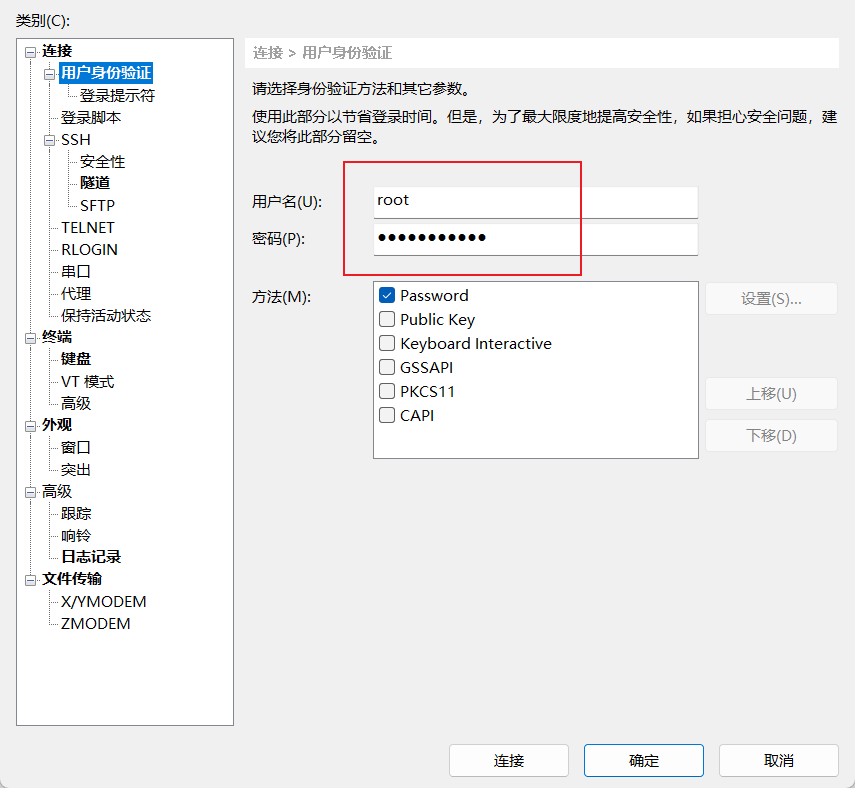Select 高级 under 终端 in tree

tap(76, 403)
